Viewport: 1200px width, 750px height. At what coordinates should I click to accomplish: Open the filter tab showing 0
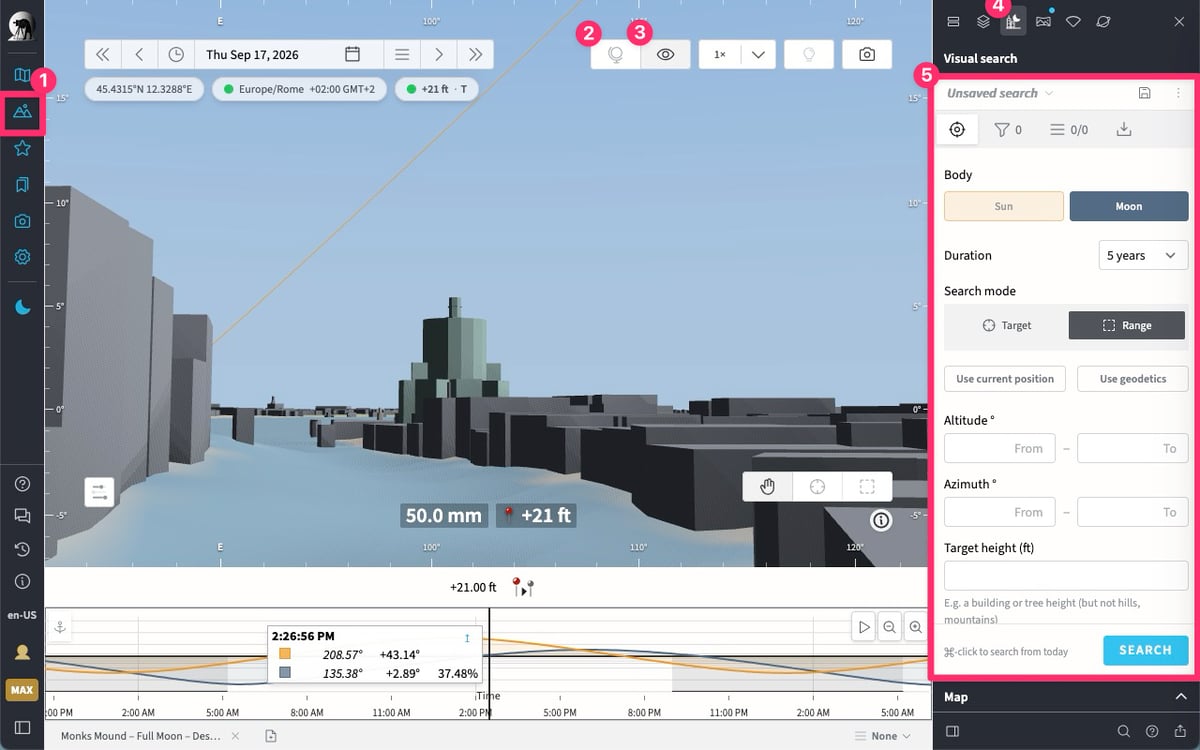1008,129
